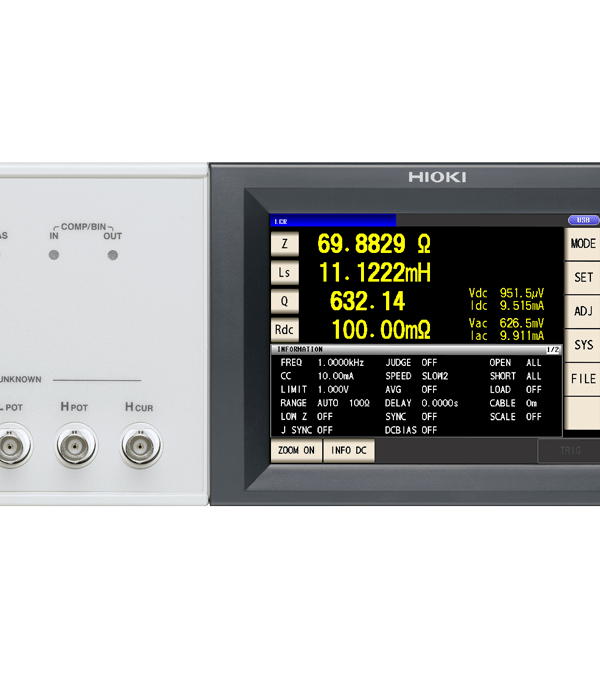This screenshot has height=694, width=600.
Task: Tap the ZOOM ON button
Action: (296, 451)
